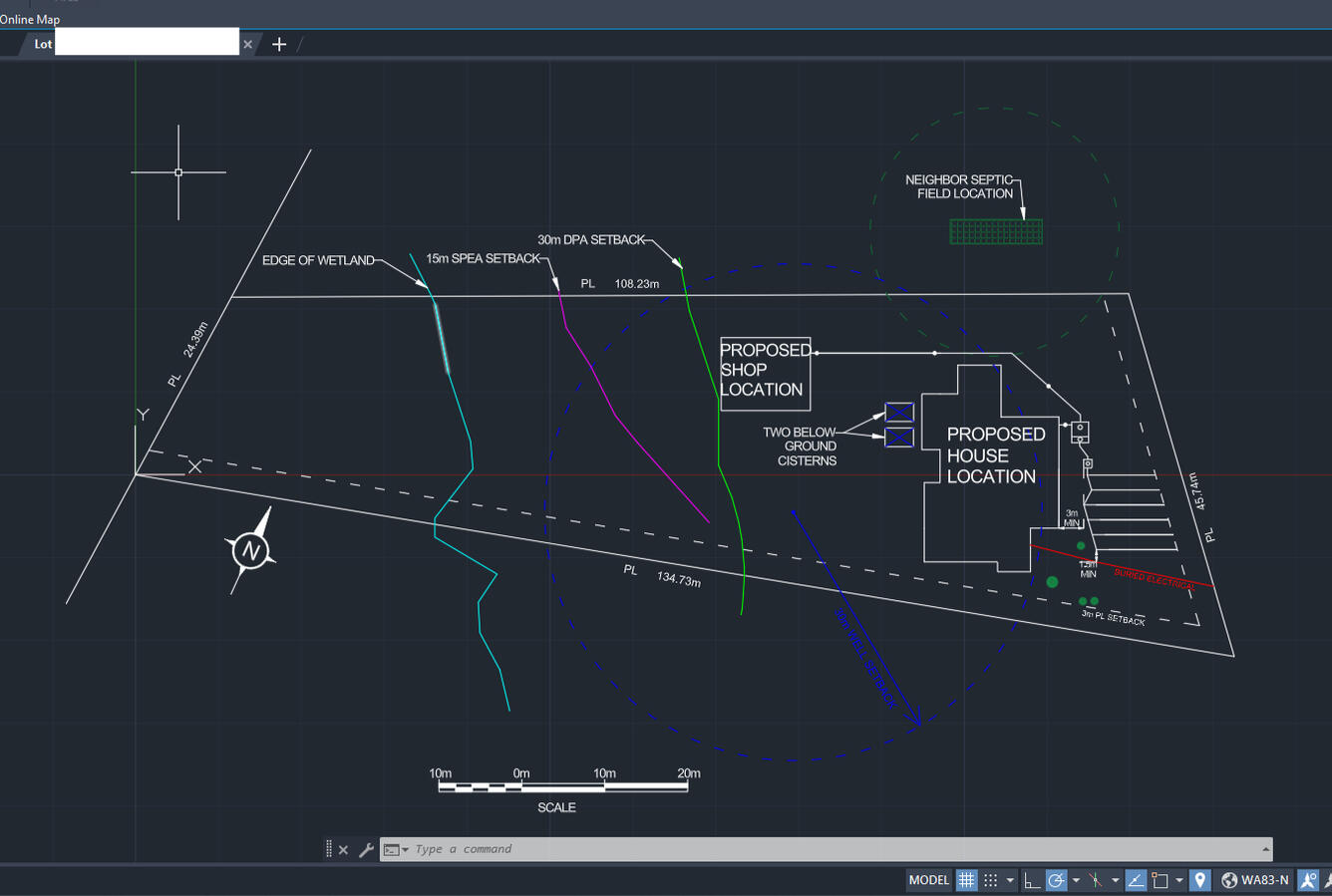1332x896 pixels.
Task: Open object snap options dropdown
Action: [x=1179, y=880]
